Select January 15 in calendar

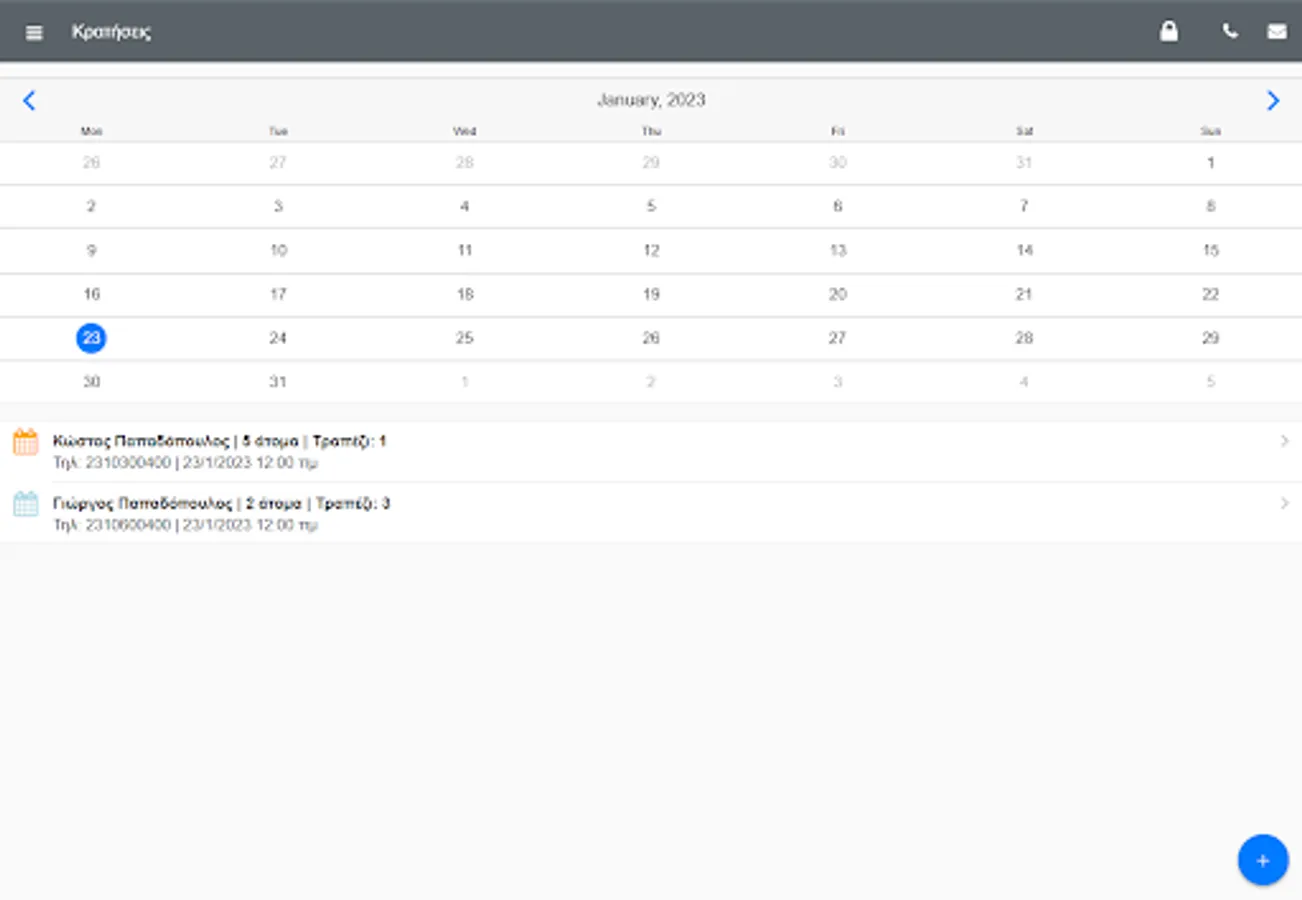[1211, 251]
